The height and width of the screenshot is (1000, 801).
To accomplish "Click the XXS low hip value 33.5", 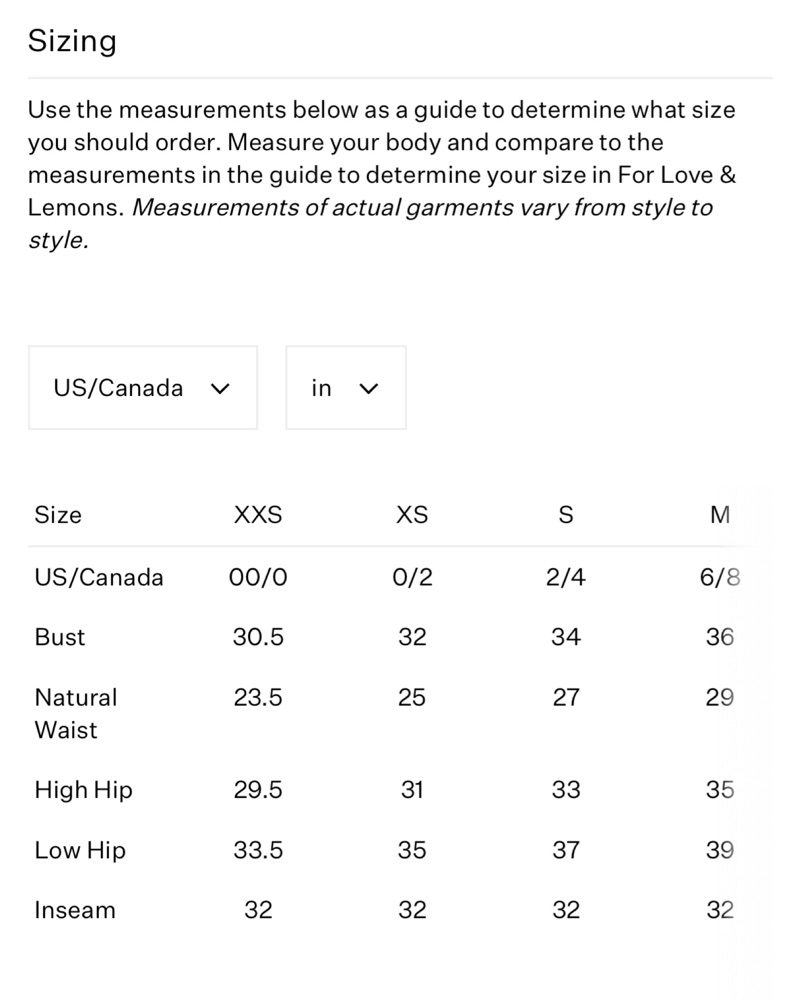I will [x=258, y=849].
